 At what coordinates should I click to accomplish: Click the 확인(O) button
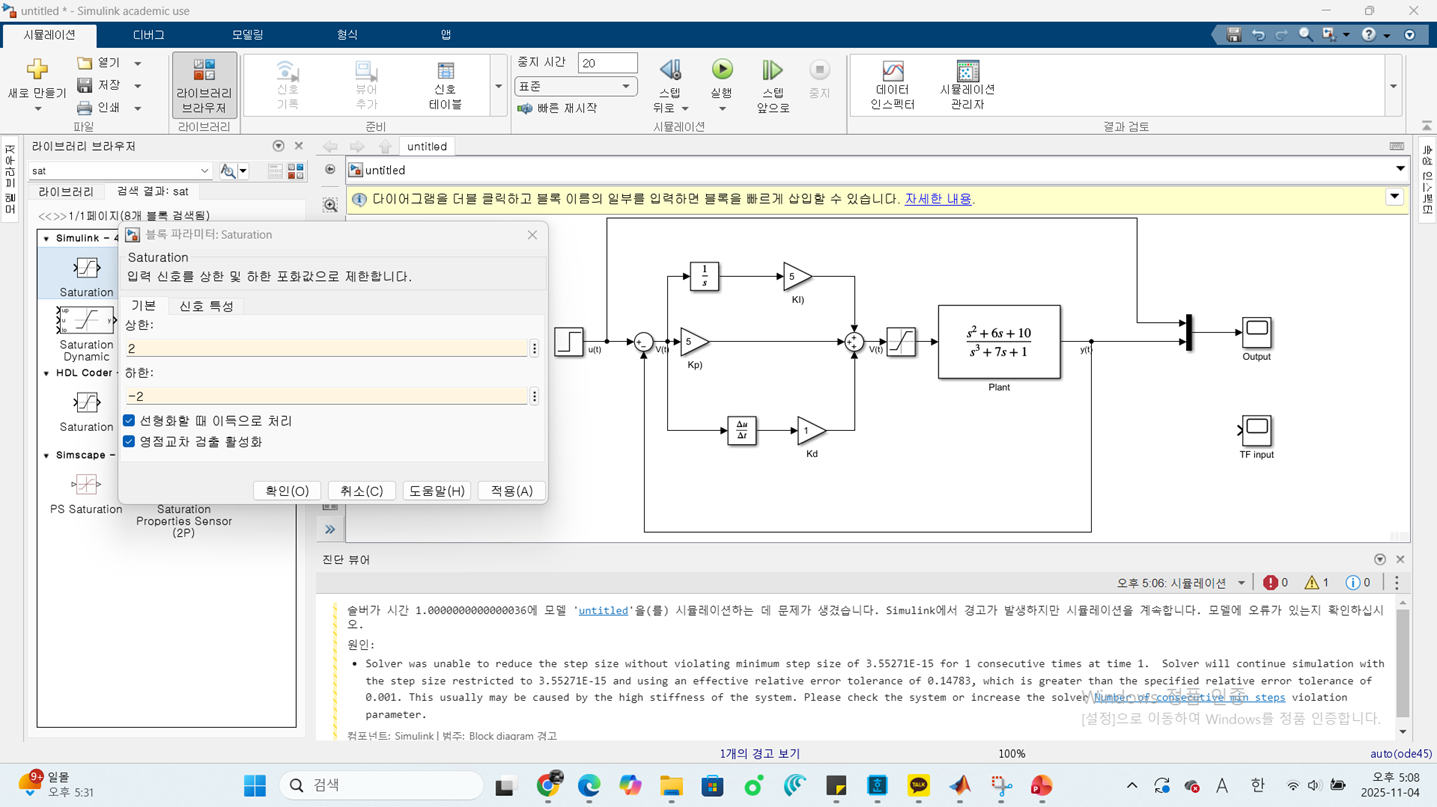click(x=287, y=491)
